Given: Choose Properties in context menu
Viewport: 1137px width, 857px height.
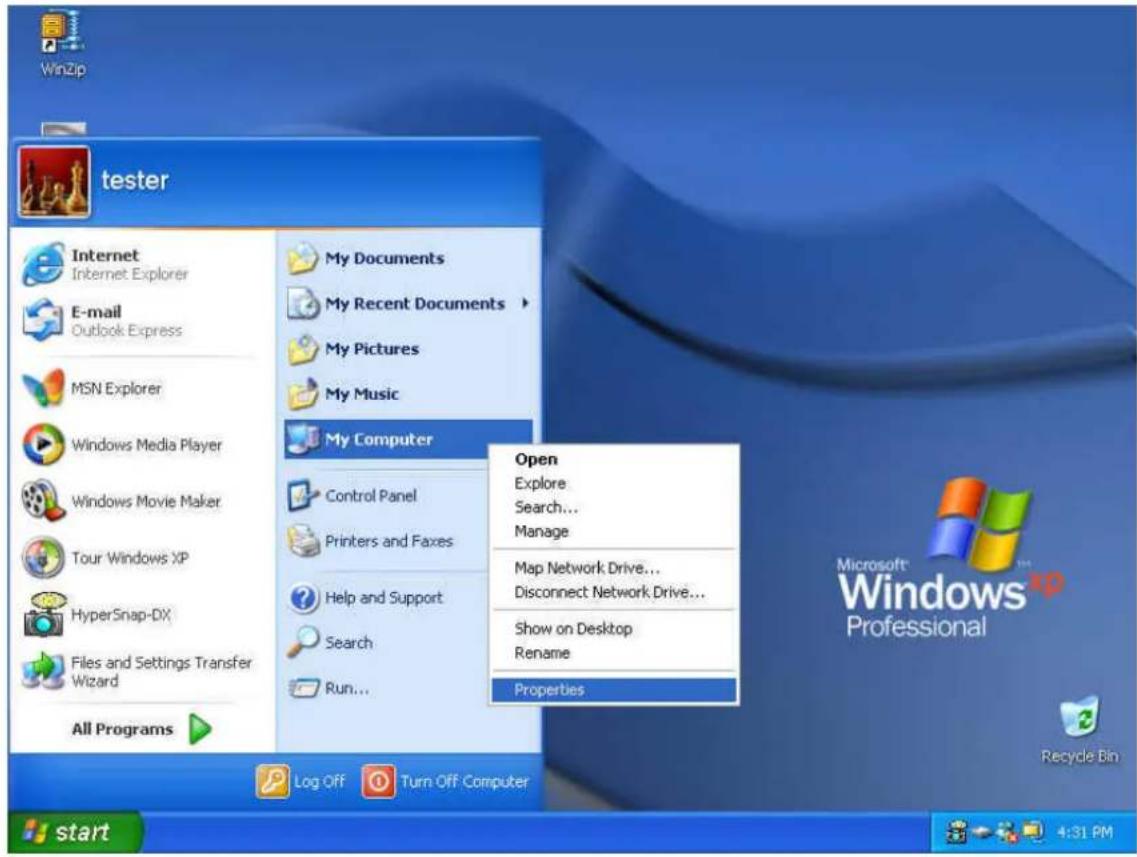Looking at the screenshot, I should point(614,690).
